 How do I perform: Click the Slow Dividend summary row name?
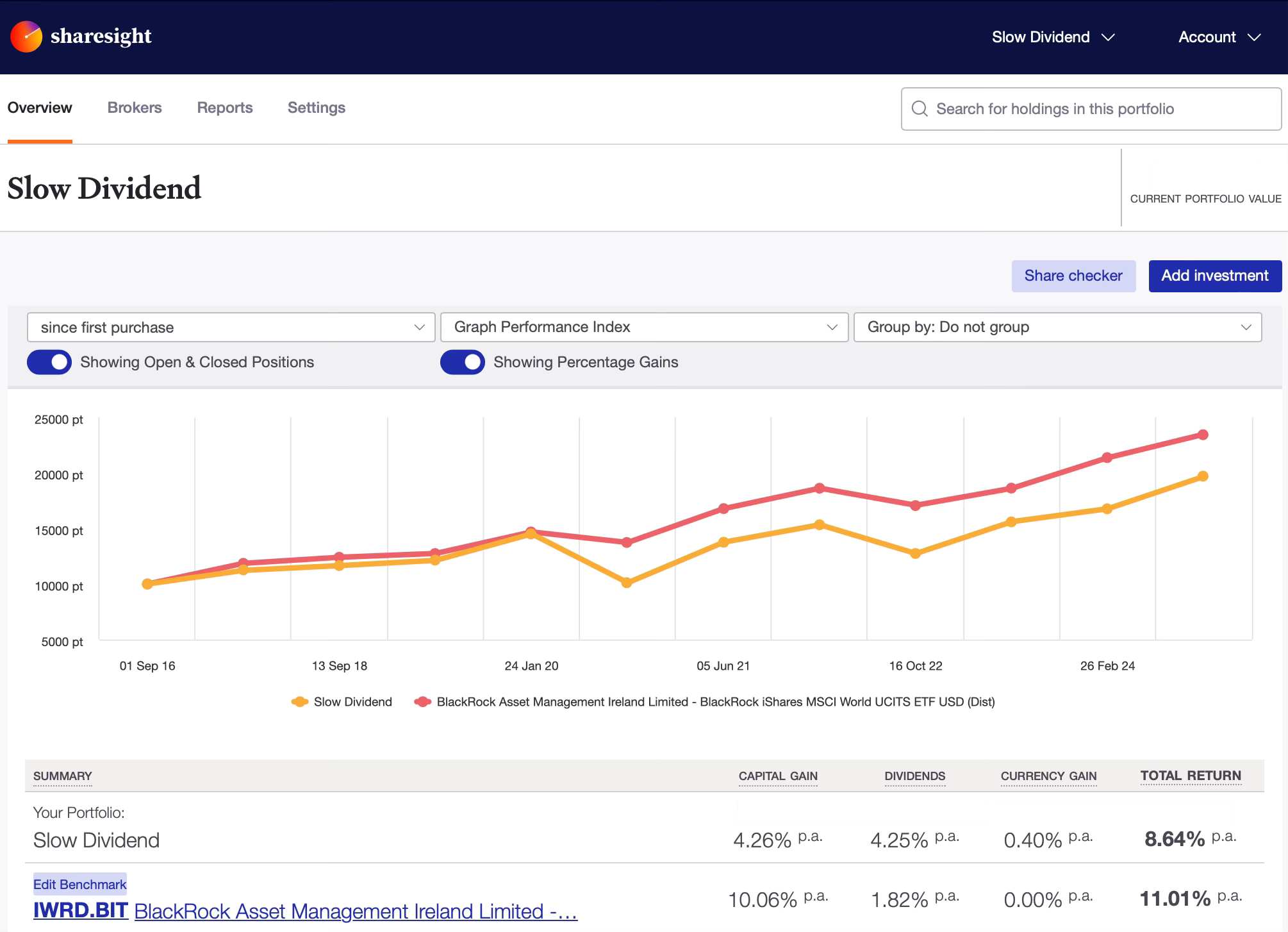[96, 840]
